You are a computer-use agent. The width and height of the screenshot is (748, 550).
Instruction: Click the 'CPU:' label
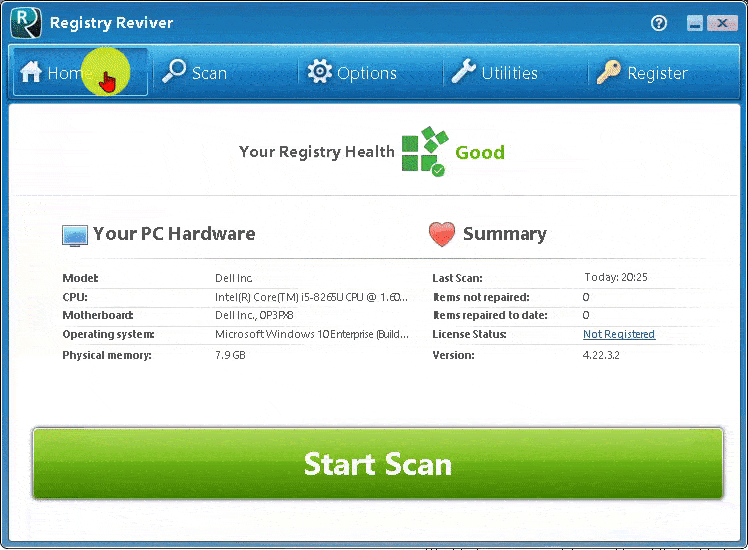coord(75,297)
